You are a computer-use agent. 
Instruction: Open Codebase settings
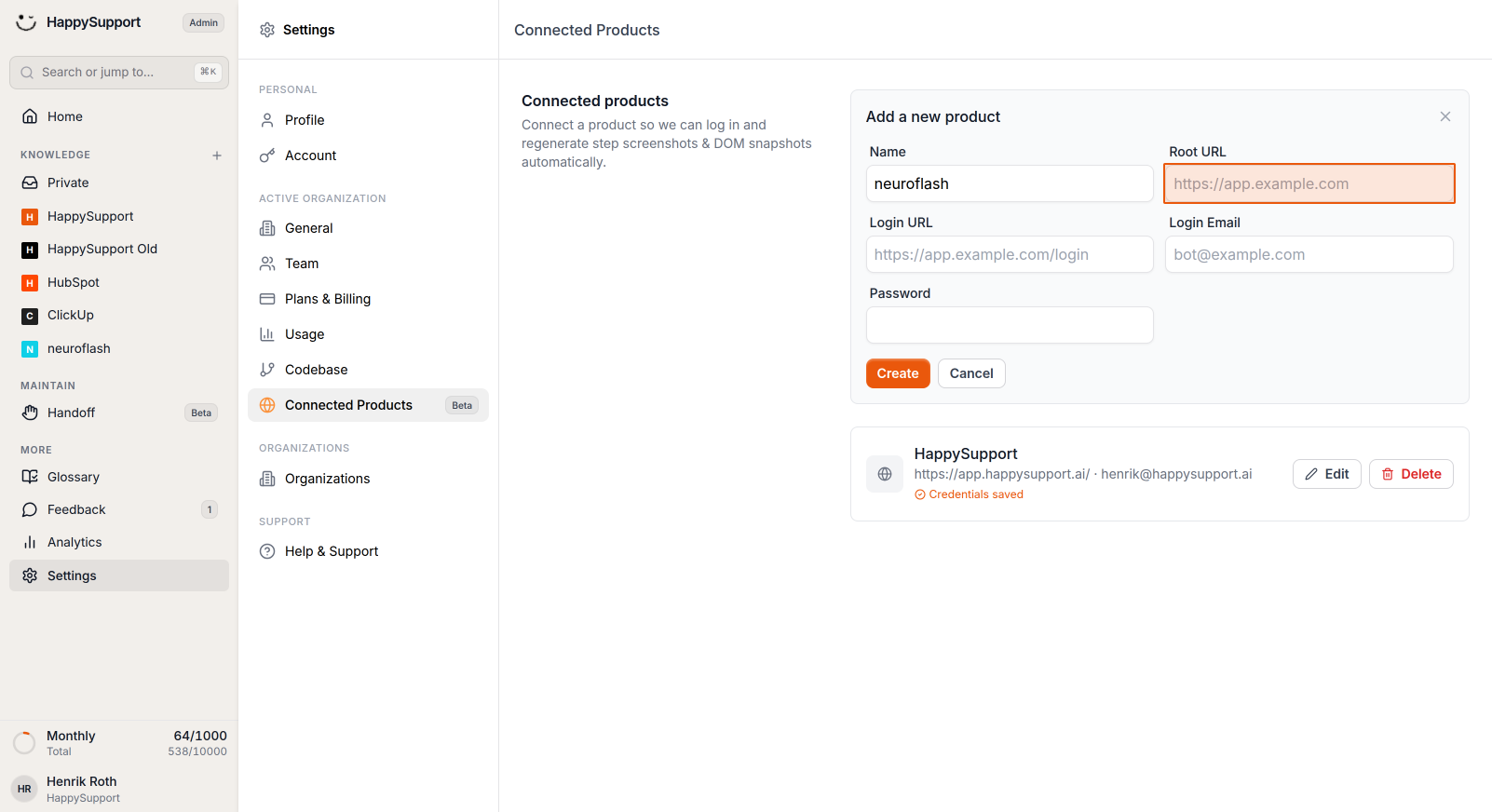pyautogui.click(x=368, y=370)
